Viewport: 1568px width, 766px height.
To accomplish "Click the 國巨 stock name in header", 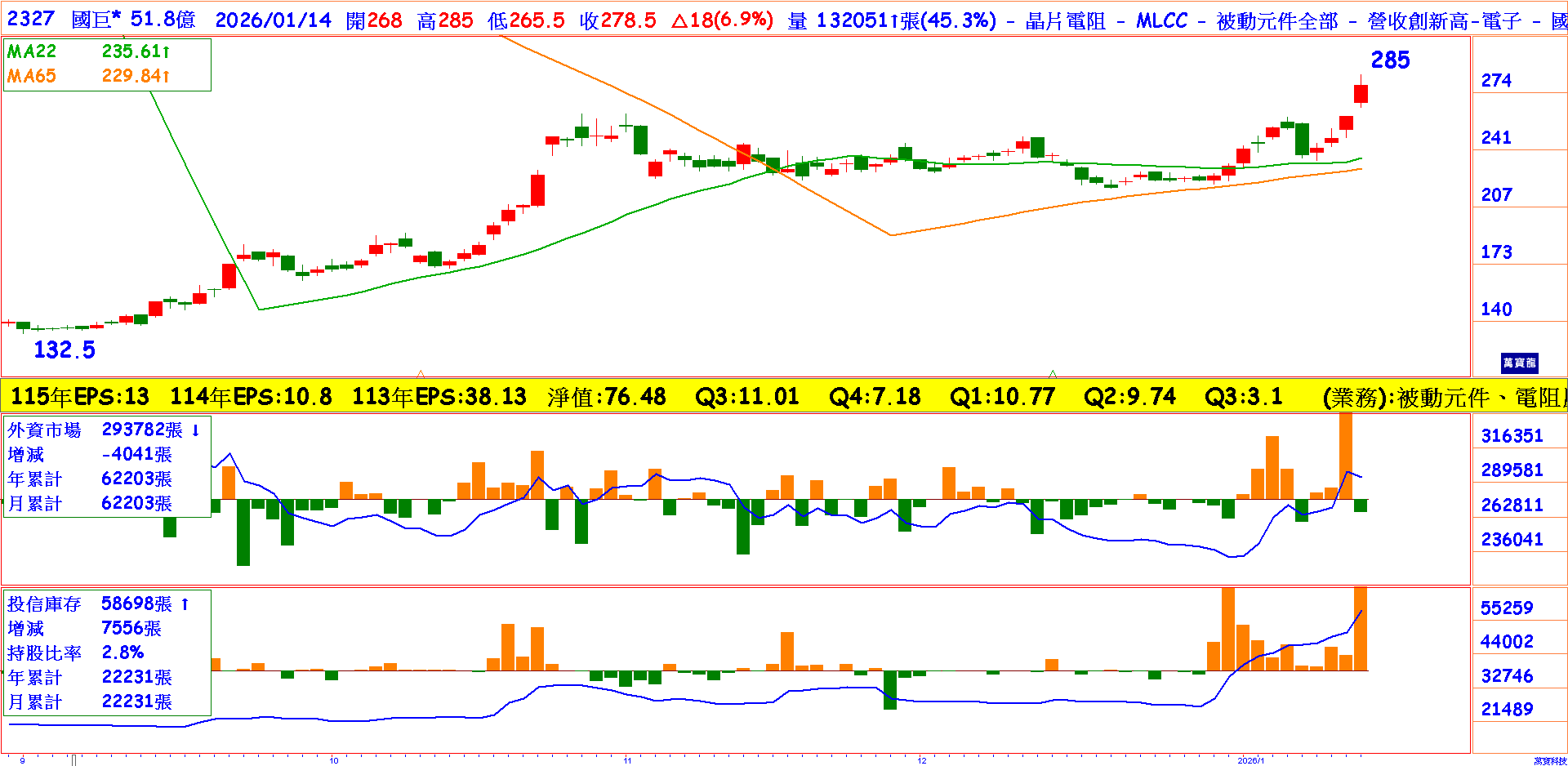I will (91, 20).
